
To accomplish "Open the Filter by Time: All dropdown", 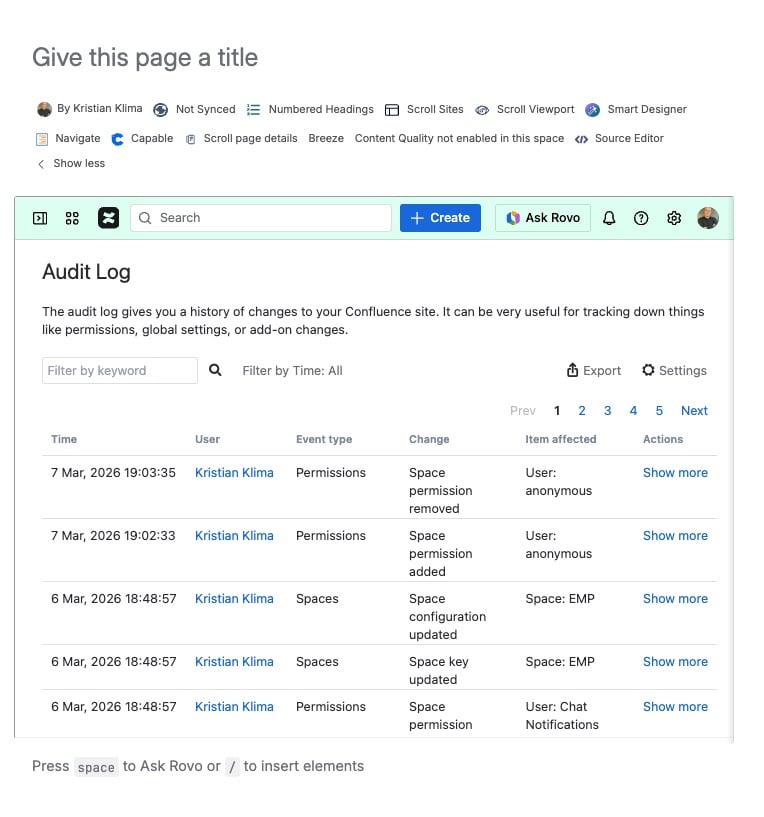I will (292, 370).
